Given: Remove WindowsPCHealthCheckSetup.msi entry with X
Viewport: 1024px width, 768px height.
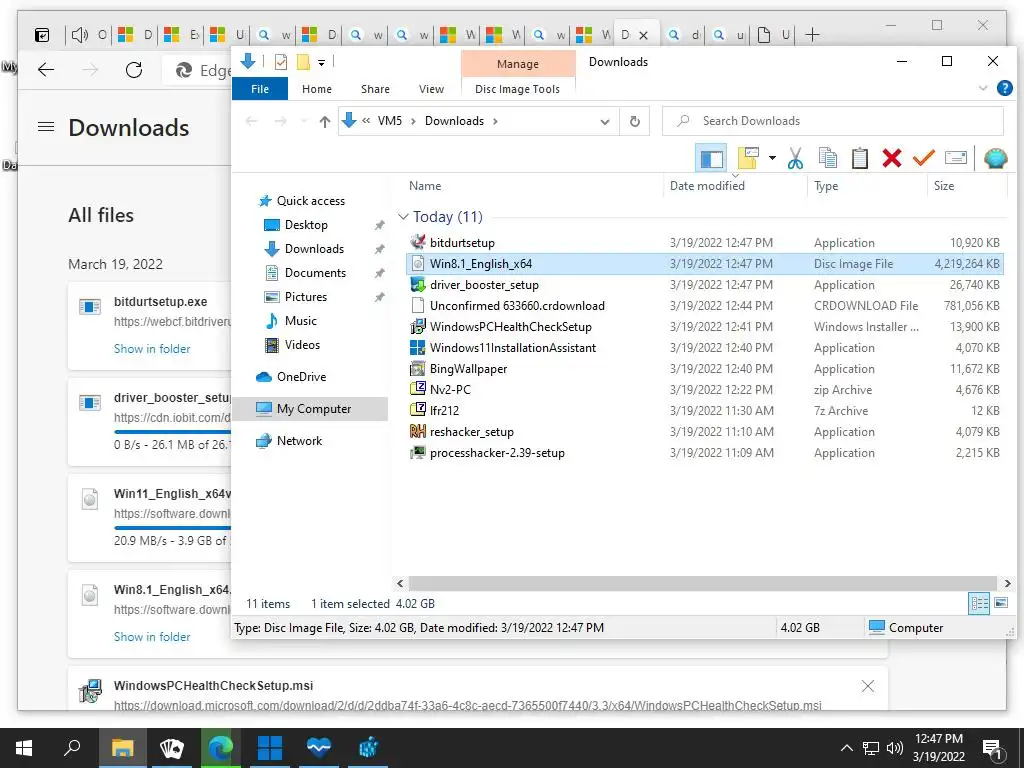Looking at the screenshot, I should 867,686.
